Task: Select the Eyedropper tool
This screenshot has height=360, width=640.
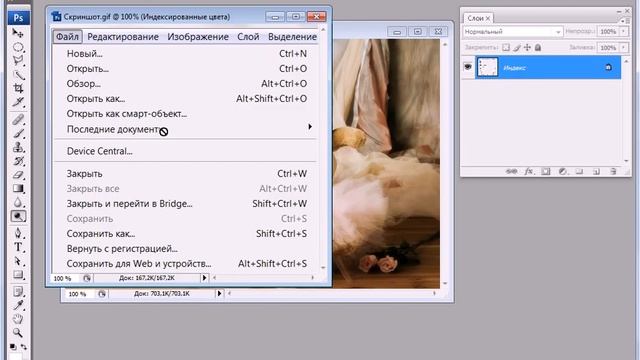Action: [x=18, y=305]
